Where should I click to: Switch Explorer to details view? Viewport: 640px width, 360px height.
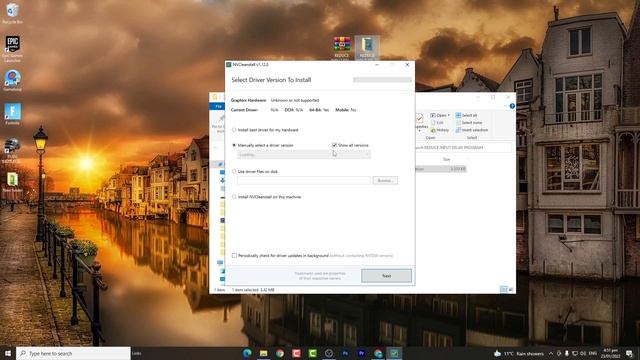pyautogui.click(x=504, y=290)
